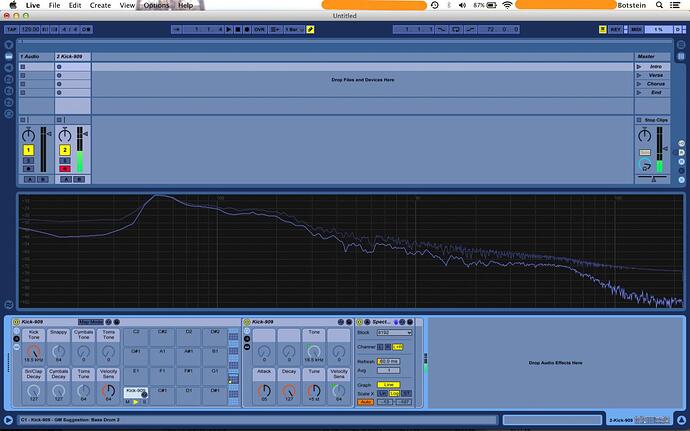Viewport: 690px width, 431px height.
Task: Click the Master Solo/Cue button
Action: point(645,152)
